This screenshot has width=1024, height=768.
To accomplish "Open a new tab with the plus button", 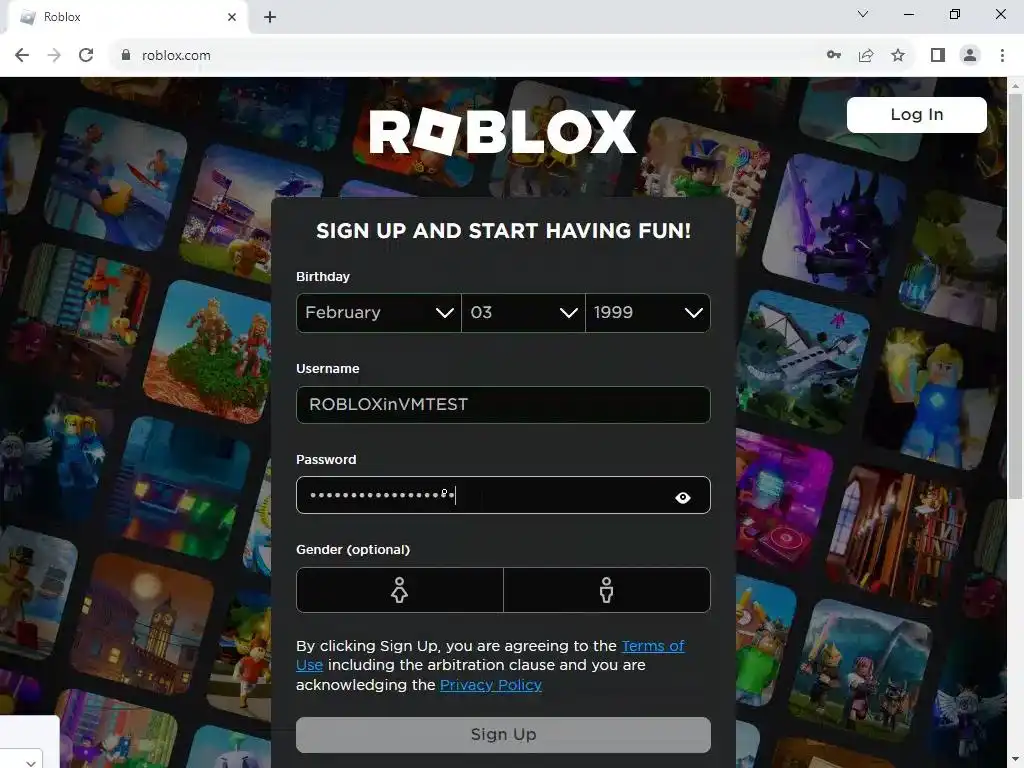I will point(270,17).
